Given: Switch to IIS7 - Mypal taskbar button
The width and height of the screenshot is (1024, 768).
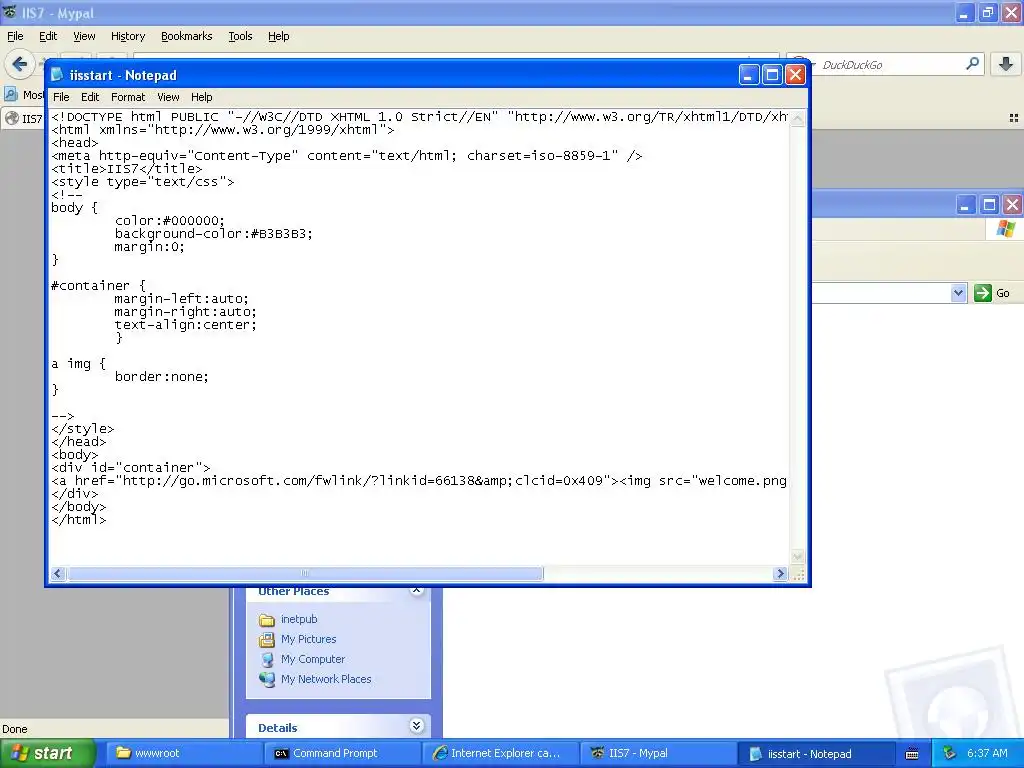Looking at the screenshot, I should pos(658,753).
